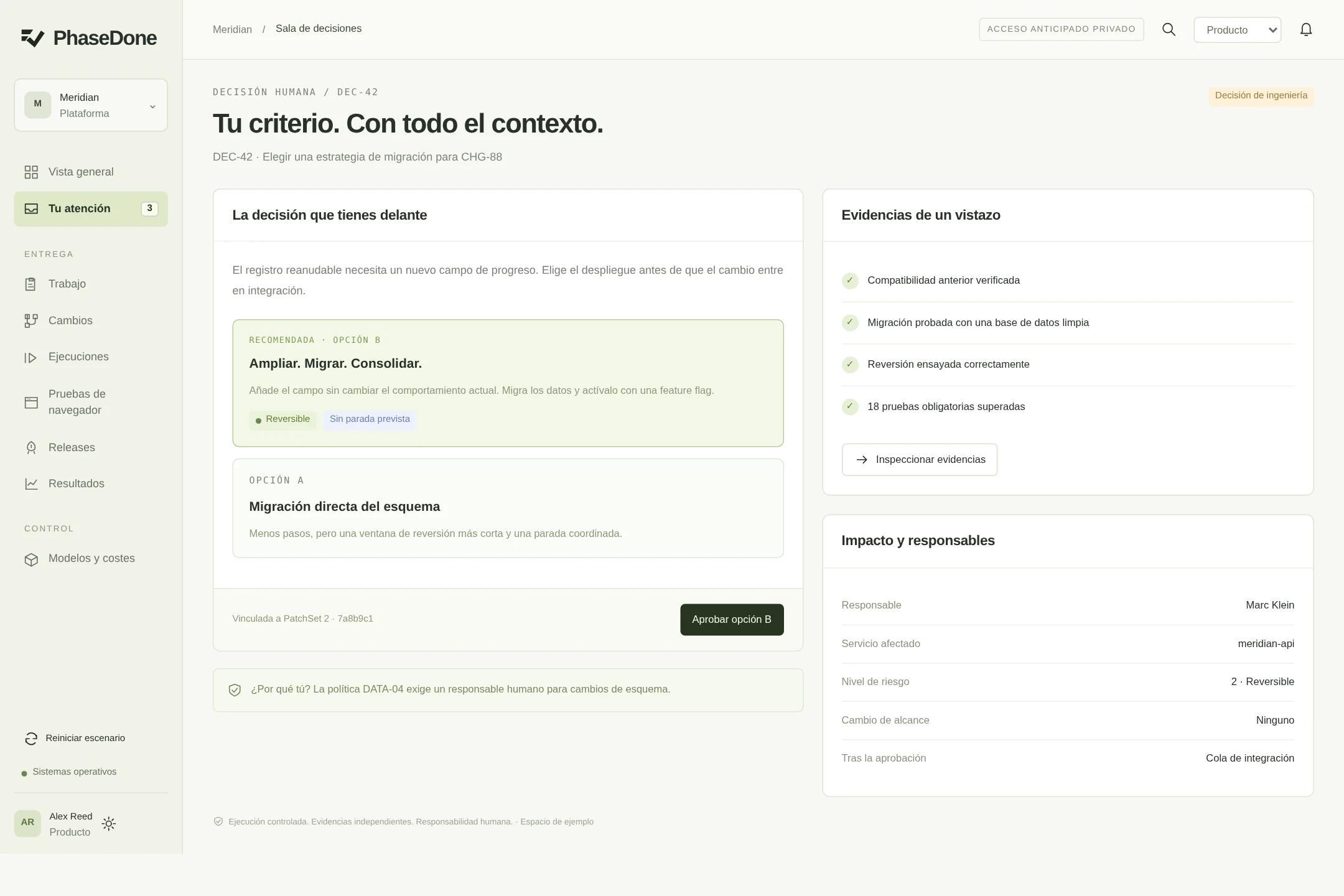1344x896 pixels.
Task: Click the Releases rocket icon
Action: click(x=31, y=448)
